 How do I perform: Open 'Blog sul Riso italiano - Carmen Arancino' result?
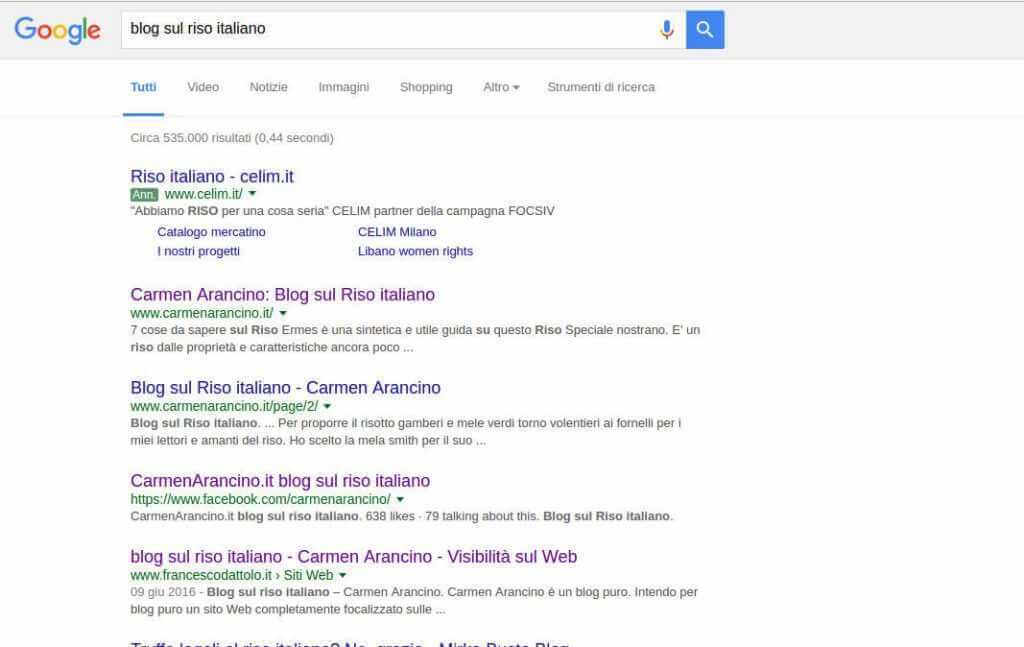[285, 388]
